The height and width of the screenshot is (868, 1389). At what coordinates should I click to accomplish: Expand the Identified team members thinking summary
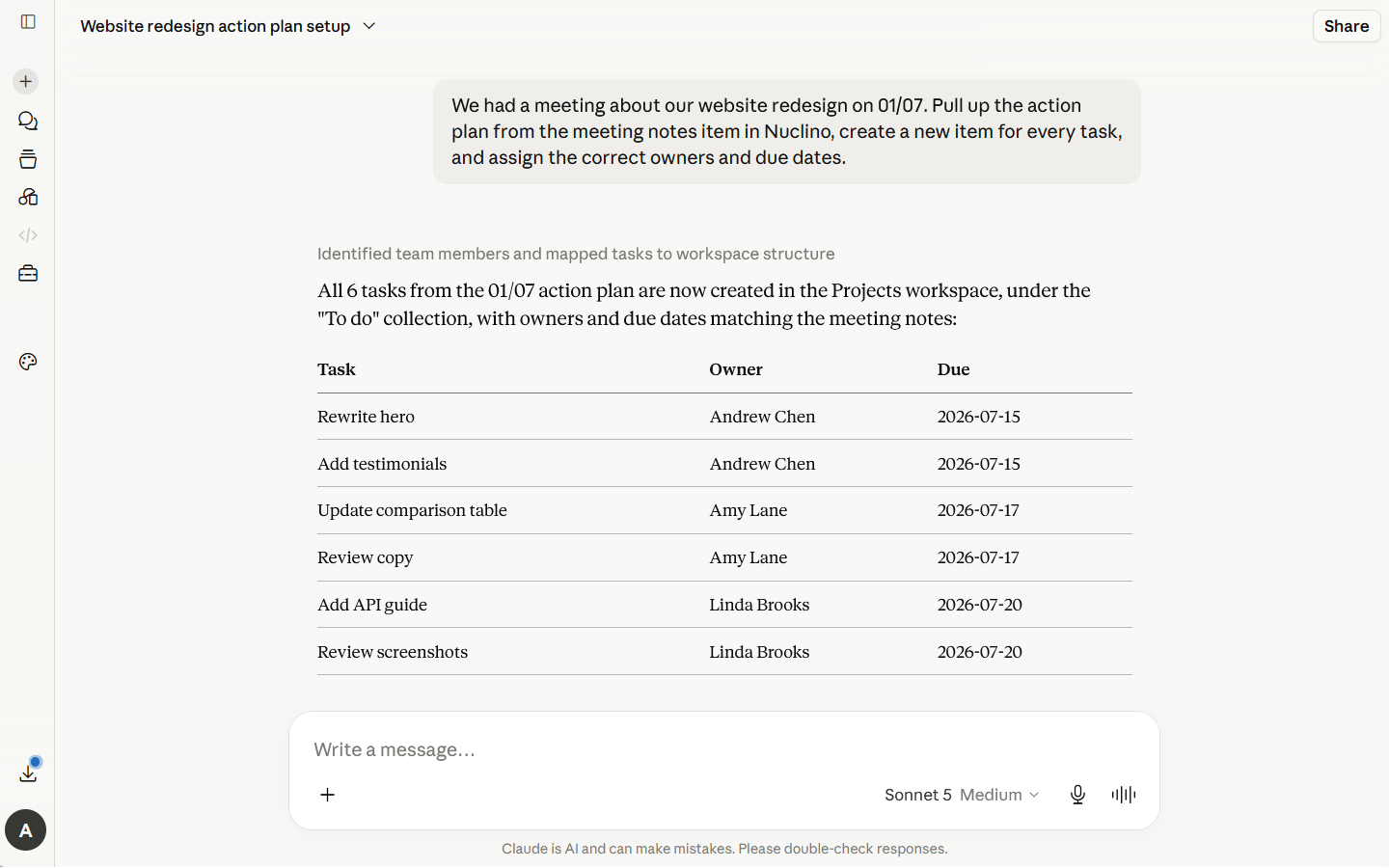[x=576, y=254]
